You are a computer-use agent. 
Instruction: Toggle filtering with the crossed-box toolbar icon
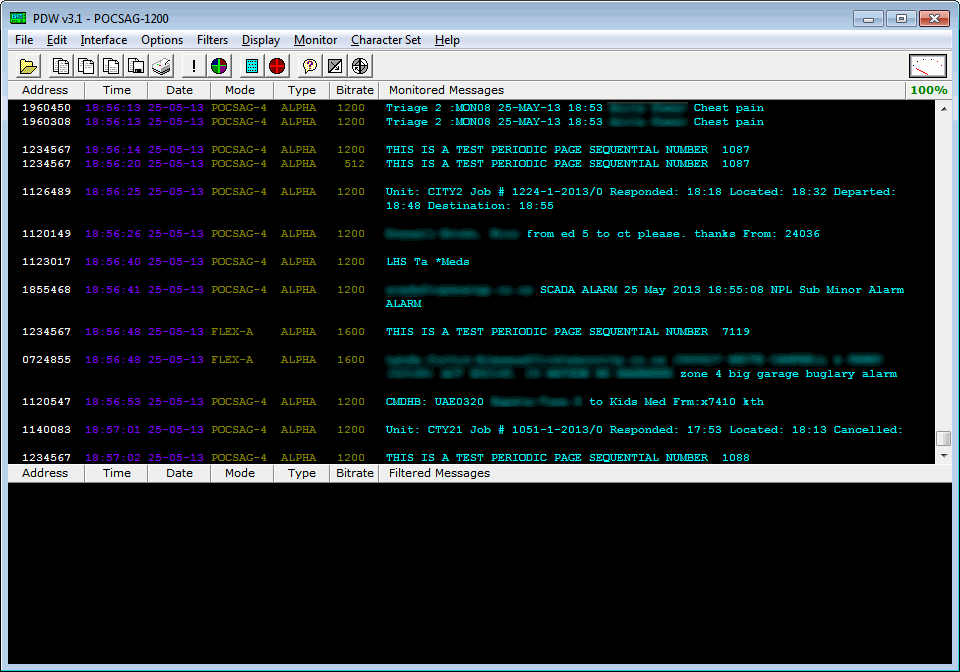pyautogui.click(x=334, y=66)
